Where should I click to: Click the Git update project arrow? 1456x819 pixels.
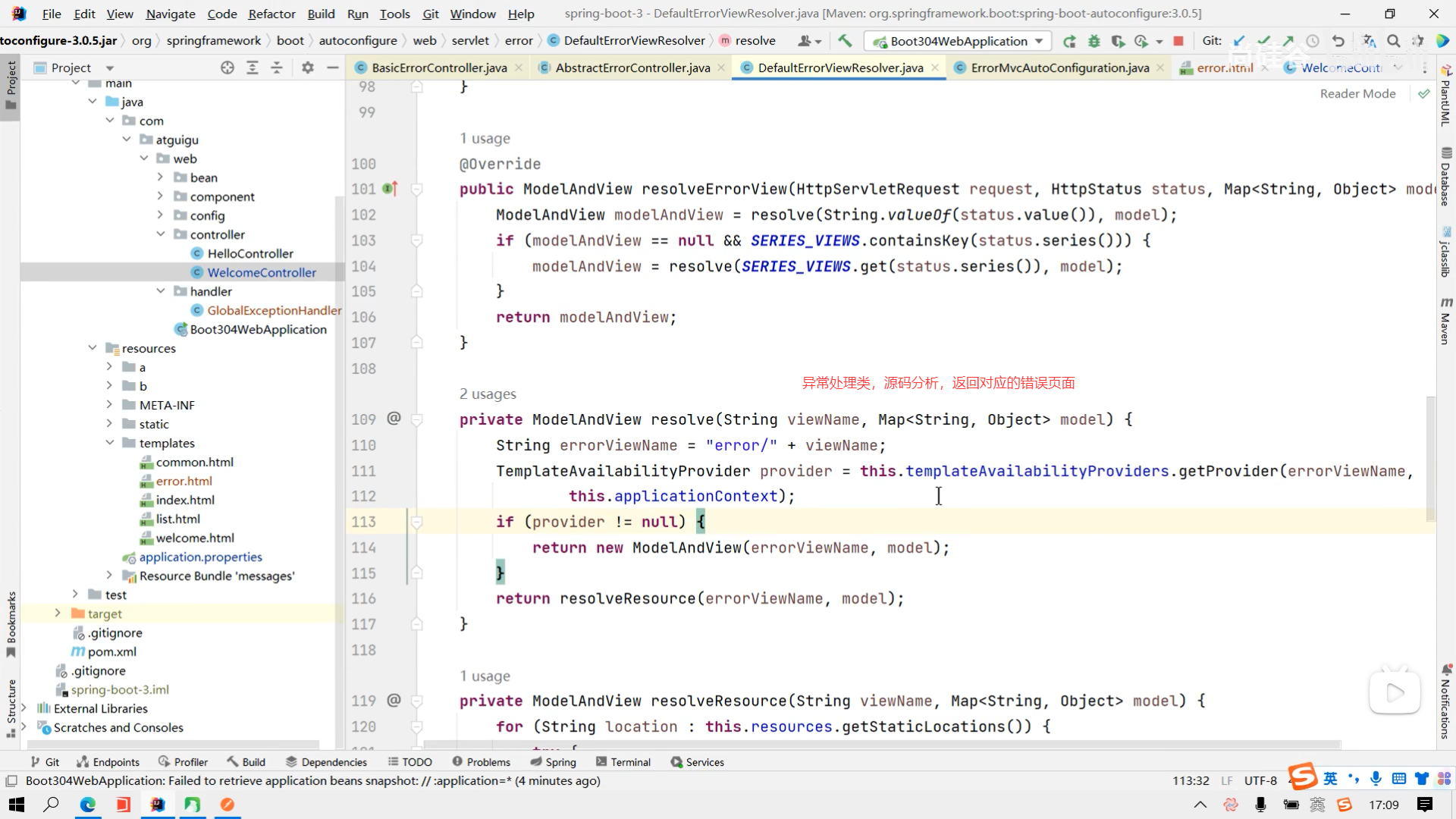(x=1239, y=41)
